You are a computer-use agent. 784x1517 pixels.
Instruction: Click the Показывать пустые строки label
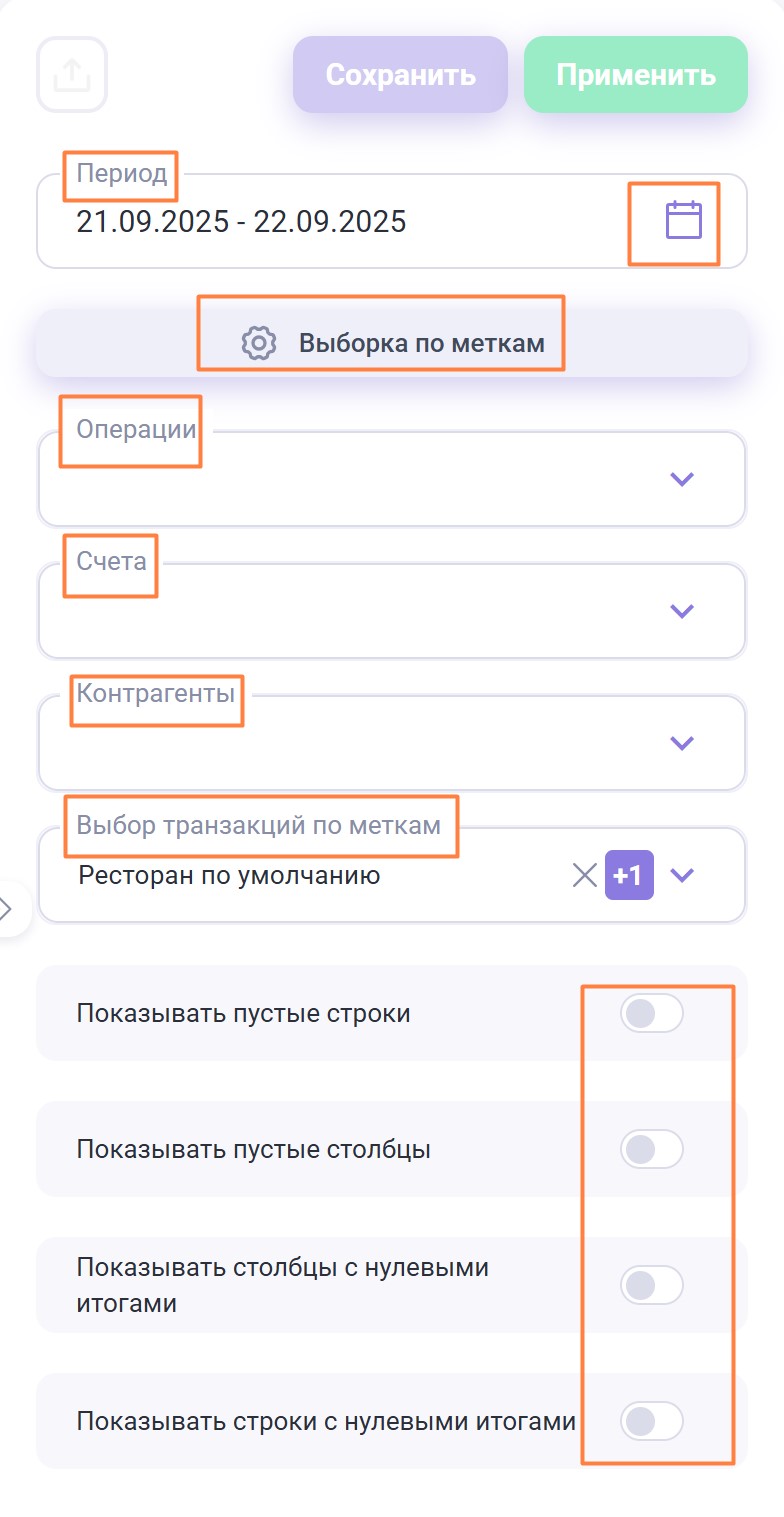coord(243,1014)
